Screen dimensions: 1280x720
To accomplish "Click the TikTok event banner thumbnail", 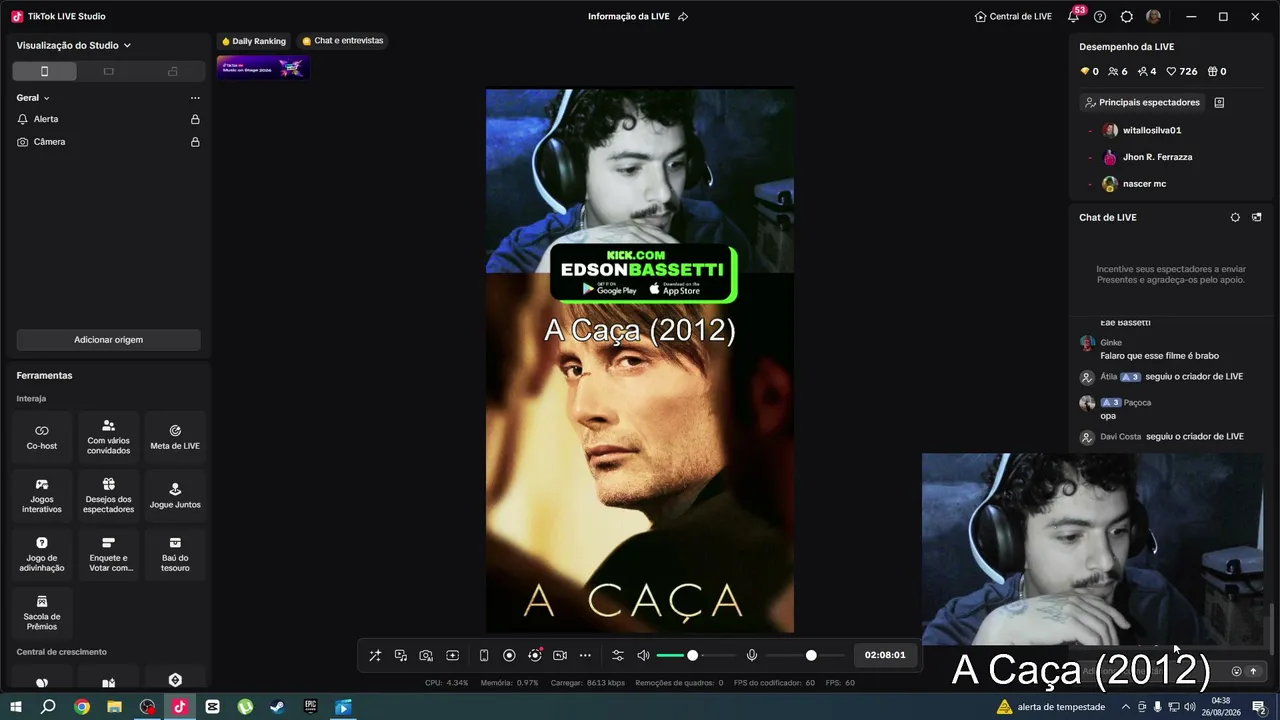I will (x=263, y=67).
